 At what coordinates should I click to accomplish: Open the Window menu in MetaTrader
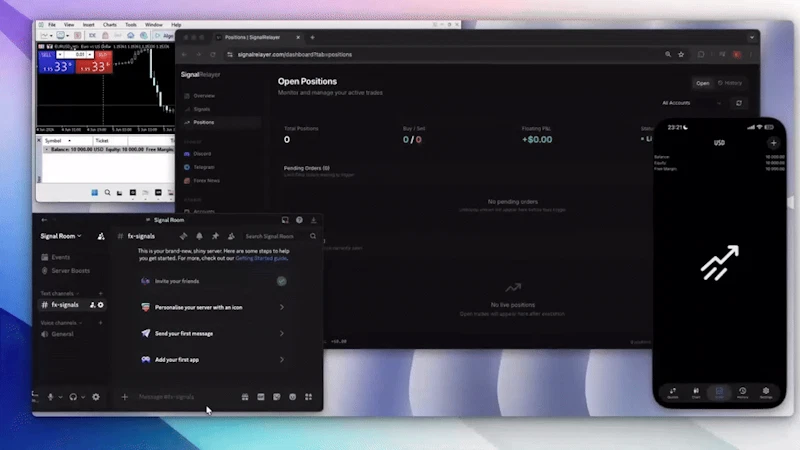(x=154, y=24)
